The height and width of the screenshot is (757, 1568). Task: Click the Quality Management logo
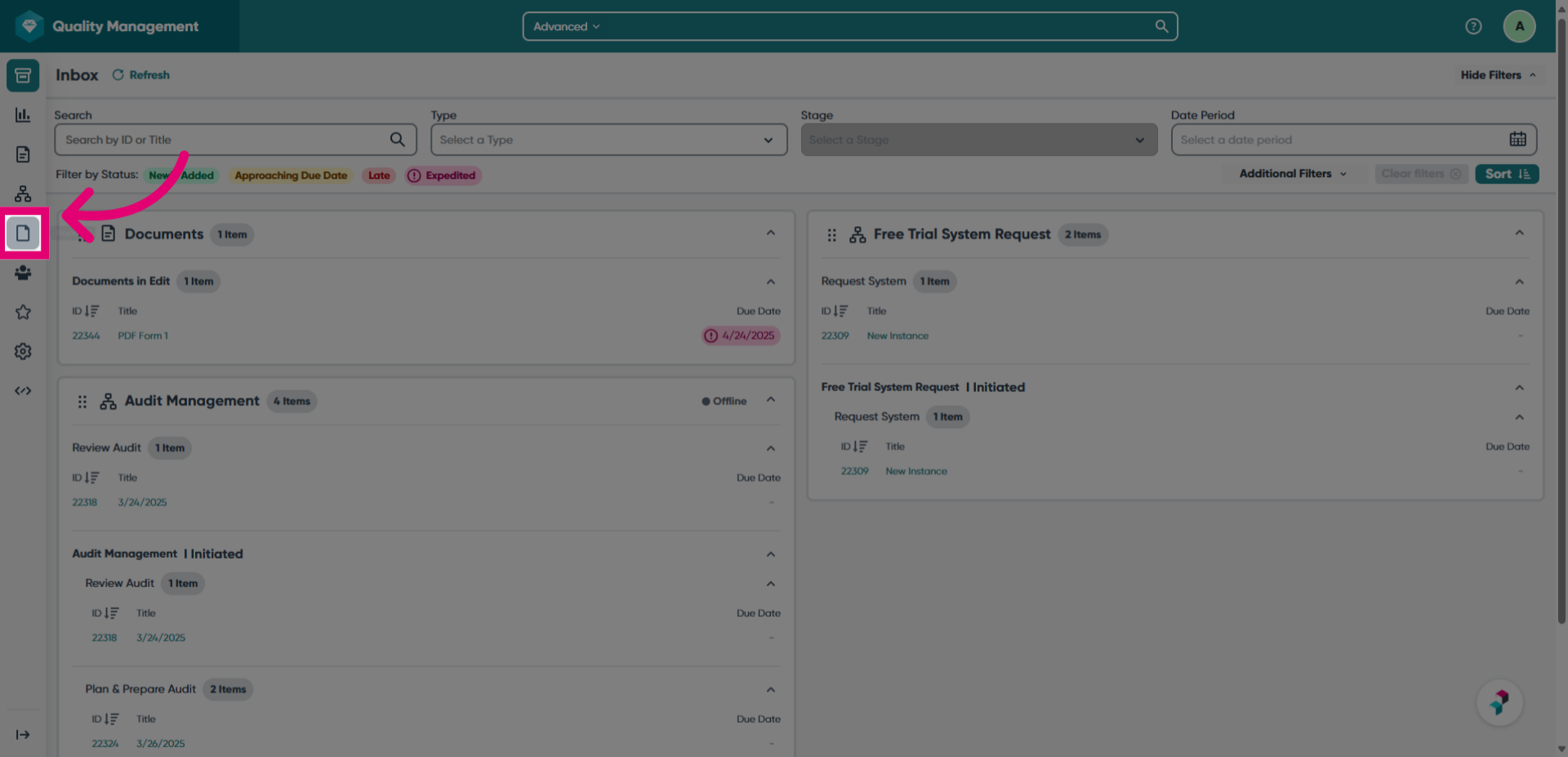pos(29,26)
